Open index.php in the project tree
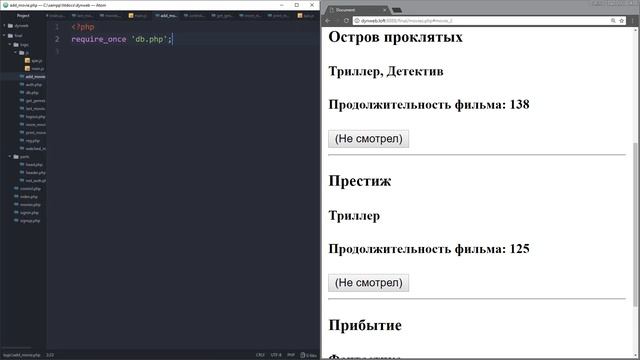The image size is (640, 360). click(26, 197)
